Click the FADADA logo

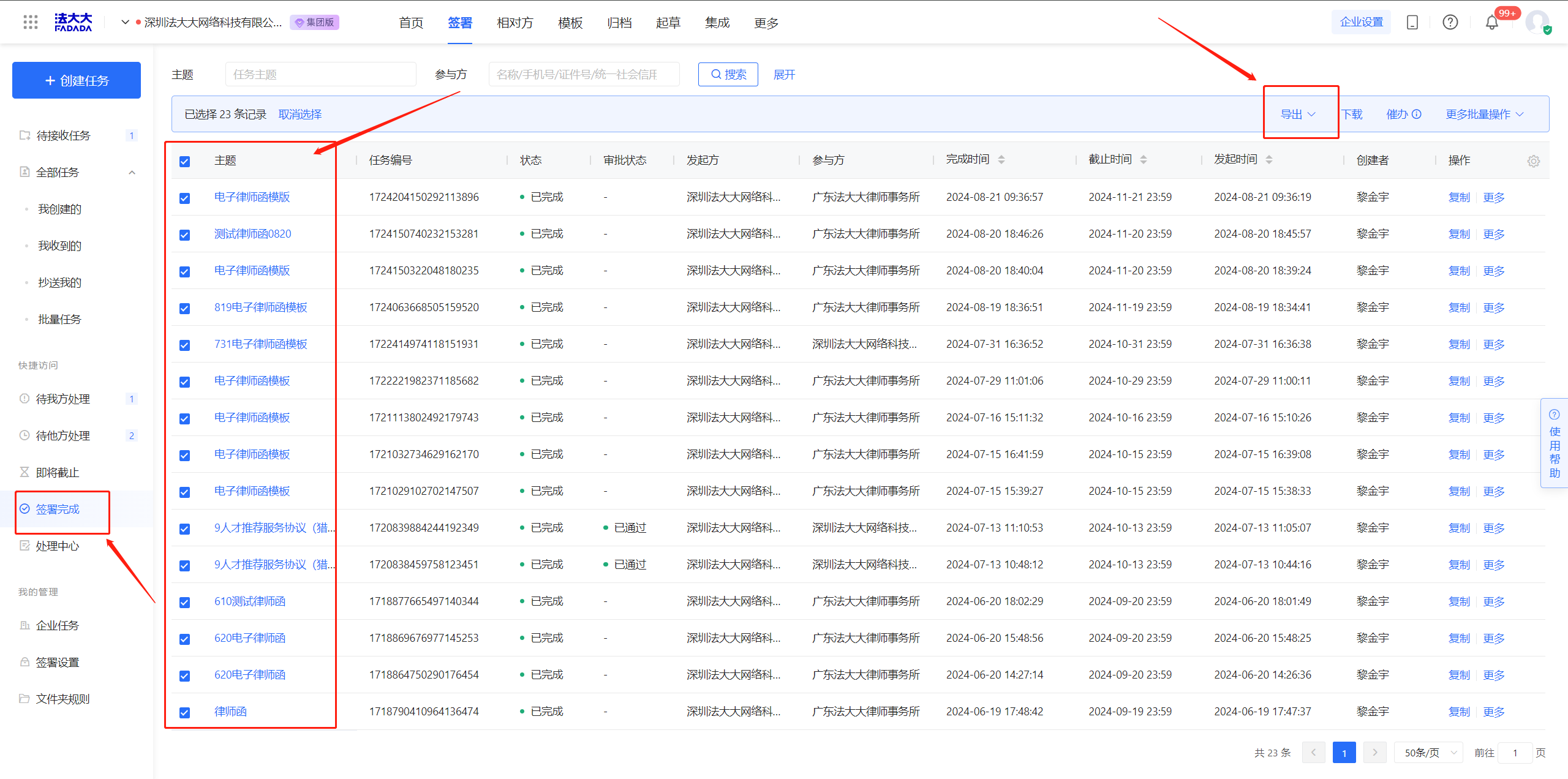point(73,23)
